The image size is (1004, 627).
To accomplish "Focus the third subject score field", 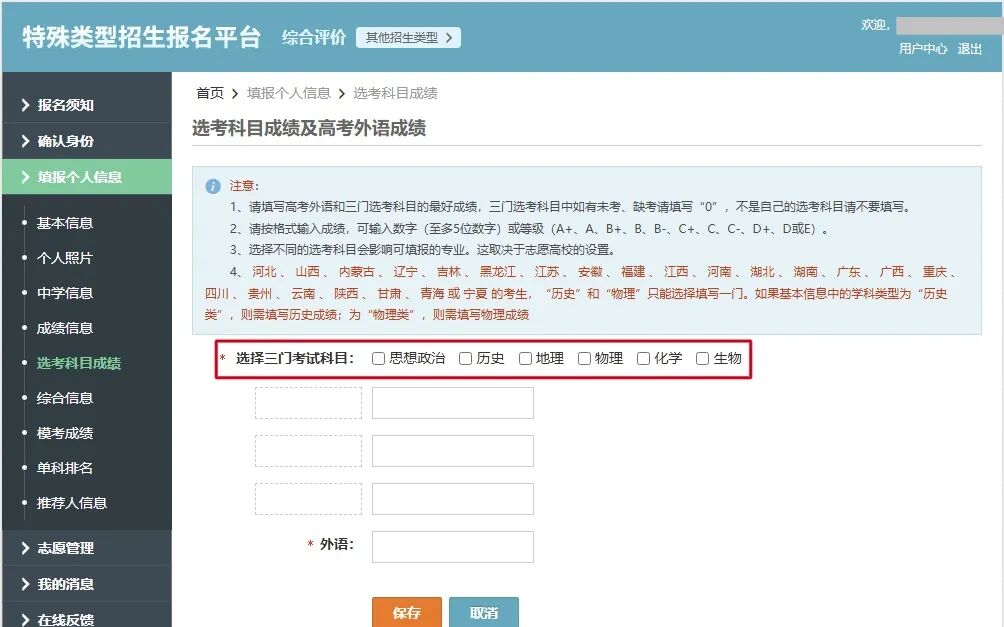I will [x=453, y=499].
